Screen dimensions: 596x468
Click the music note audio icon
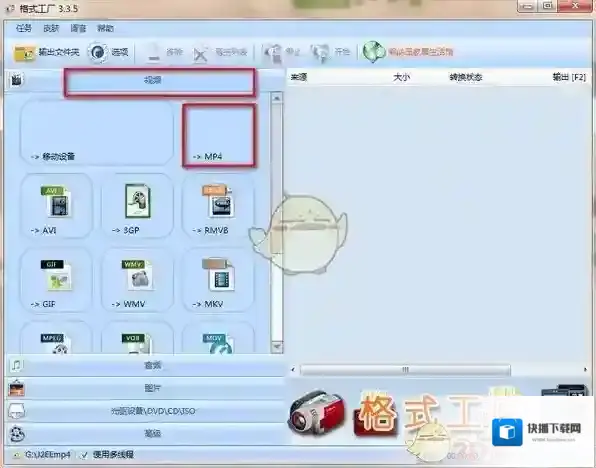click(16, 365)
